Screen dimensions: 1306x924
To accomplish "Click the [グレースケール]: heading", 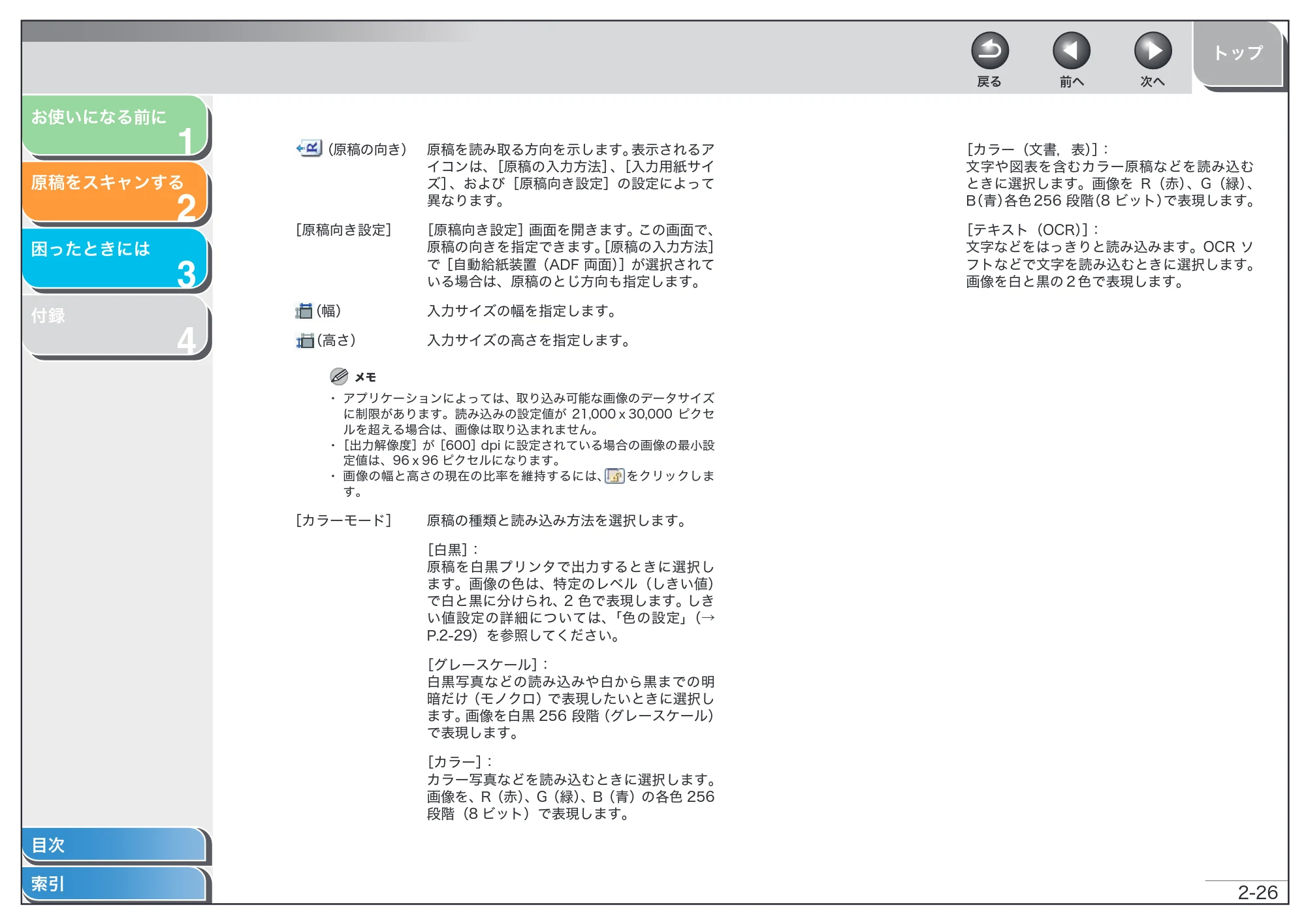I will coord(488,664).
